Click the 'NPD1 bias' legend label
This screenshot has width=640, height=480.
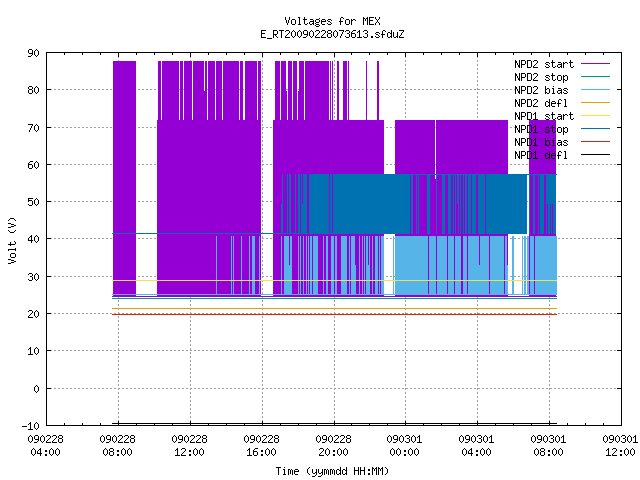click(x=541, y=142)
